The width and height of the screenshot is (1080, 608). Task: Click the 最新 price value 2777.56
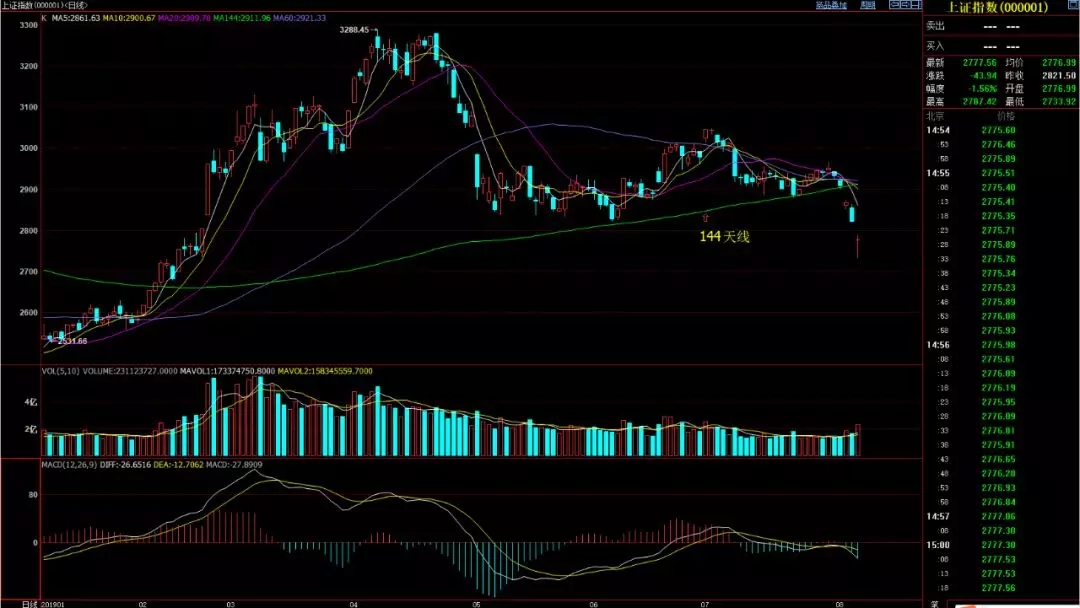[x=975, y=62]
